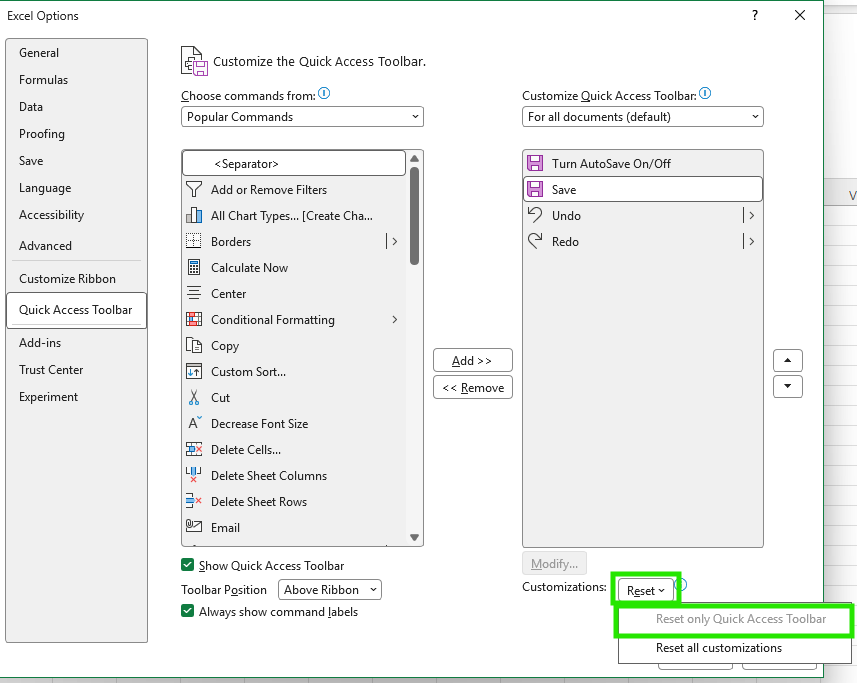Click the Save disk icon in the toolbar list
The height and width of the screenshot is (683, 857).
coord(535,190)
